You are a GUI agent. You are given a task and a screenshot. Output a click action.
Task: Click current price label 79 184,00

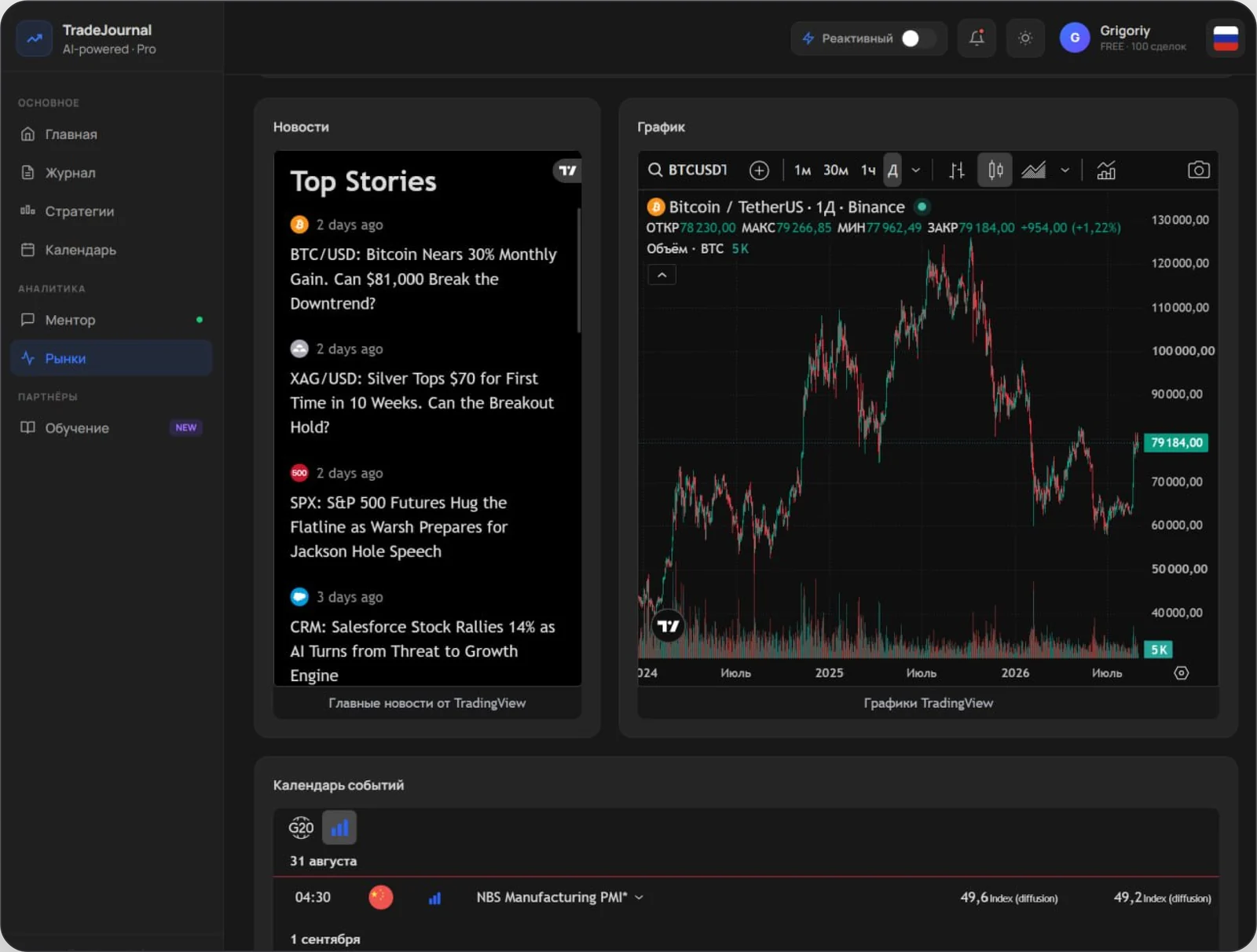1176,442
